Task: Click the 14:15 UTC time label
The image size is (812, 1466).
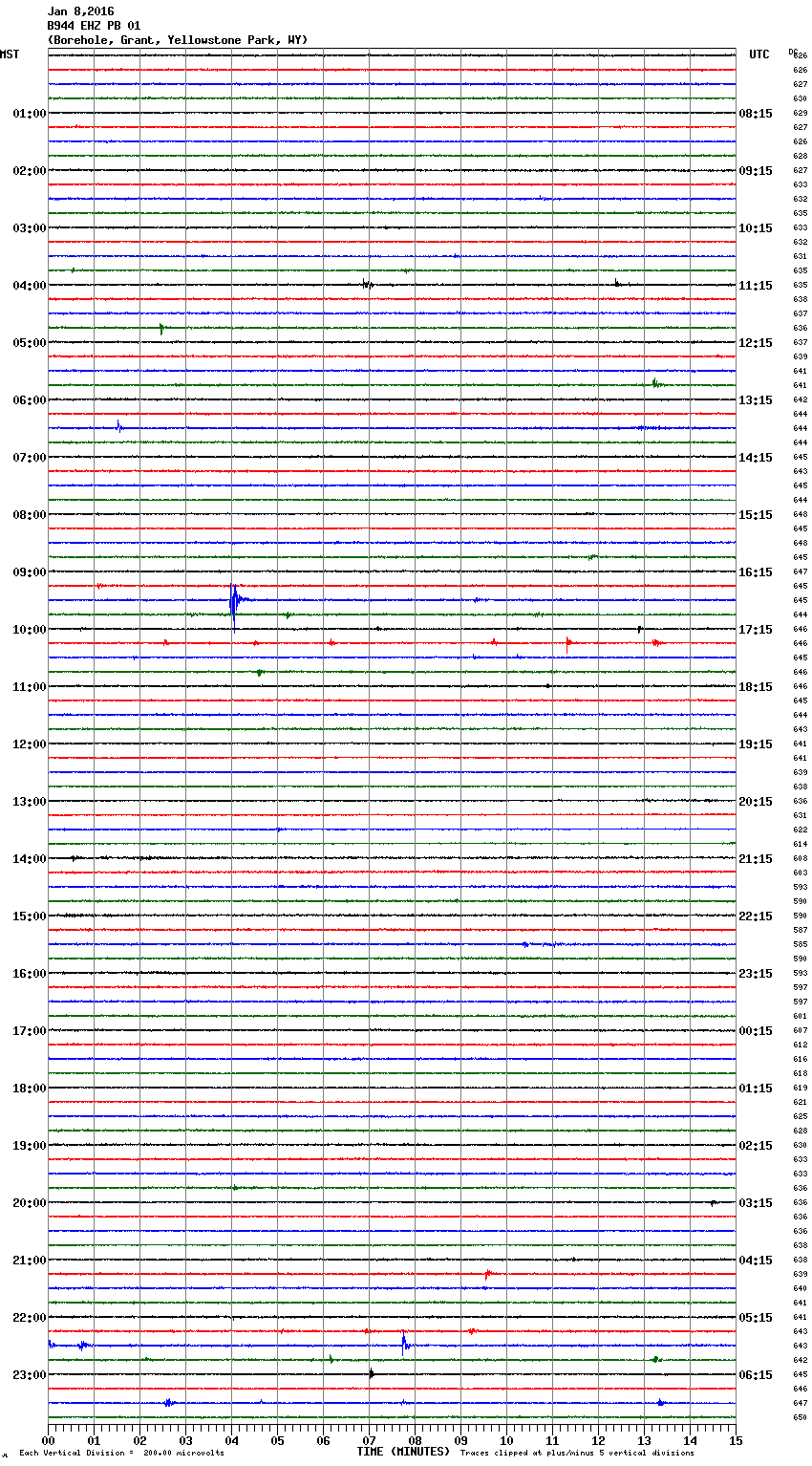Action: click(x=756, y=458)
